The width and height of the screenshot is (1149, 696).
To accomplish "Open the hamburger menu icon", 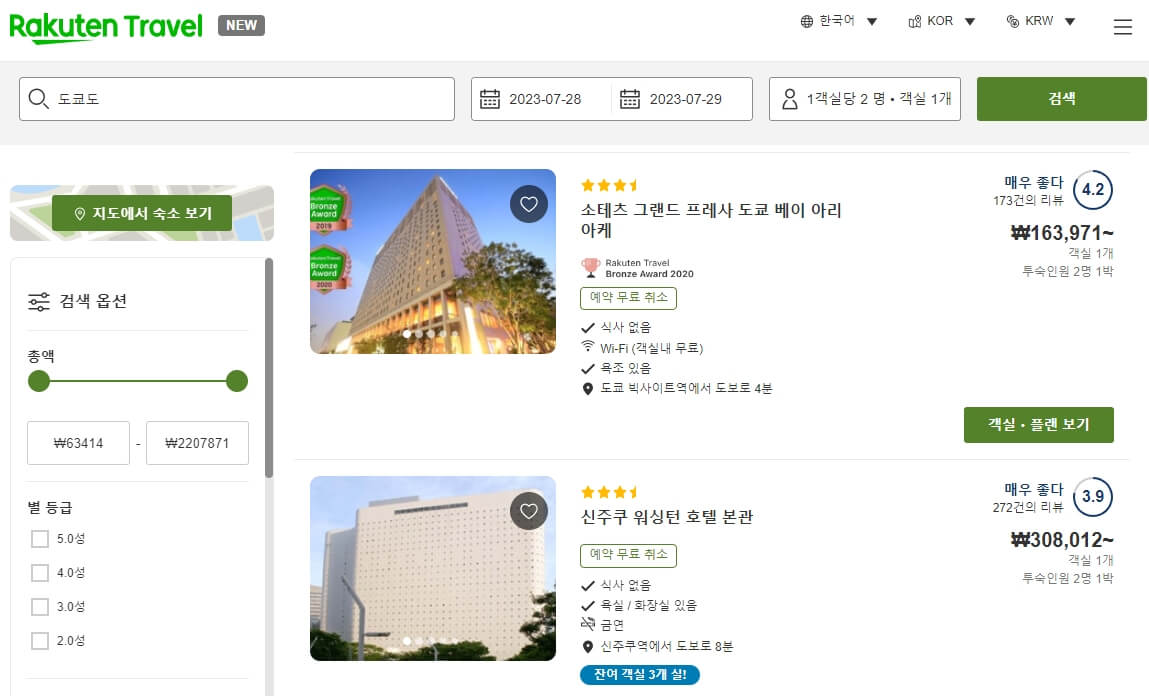I will [1123, 27].
